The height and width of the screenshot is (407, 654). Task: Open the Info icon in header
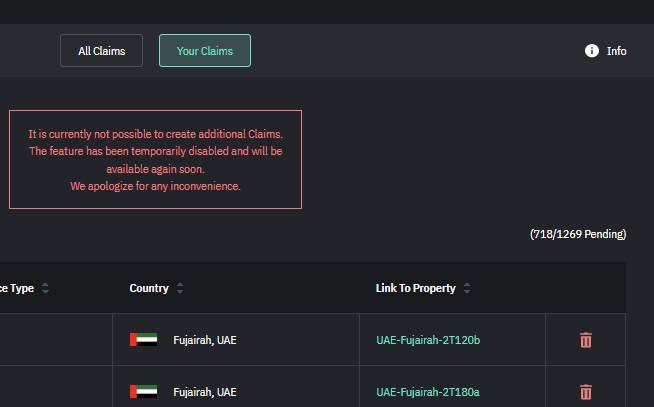(591, 50)
